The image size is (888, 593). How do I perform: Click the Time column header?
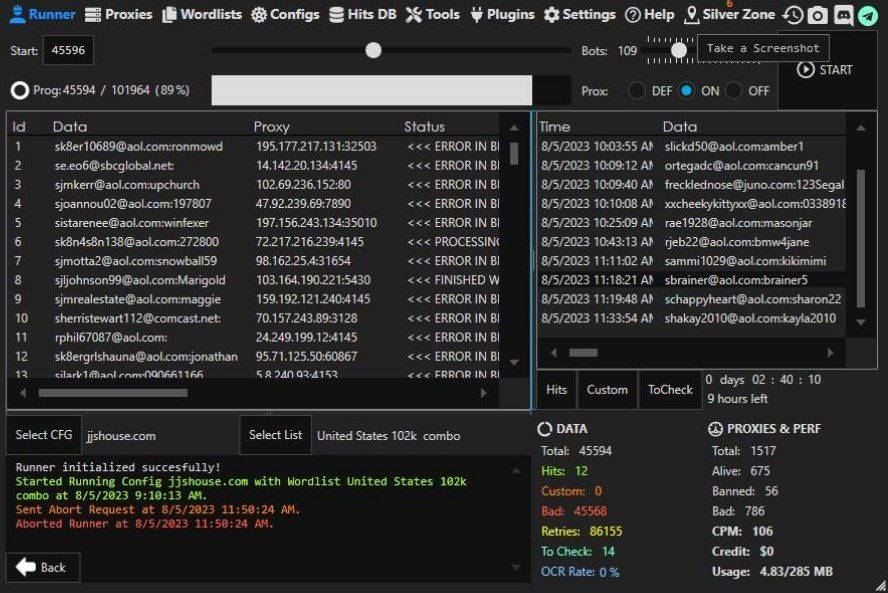[x=554, y=127]
